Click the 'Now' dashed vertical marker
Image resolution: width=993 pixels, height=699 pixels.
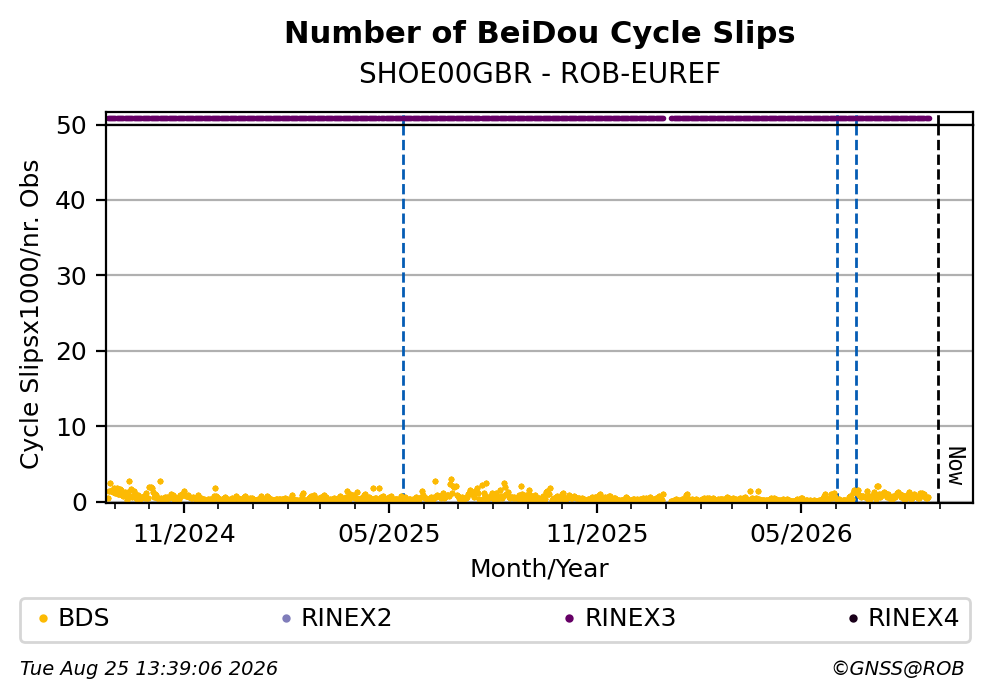click(938, 309)
